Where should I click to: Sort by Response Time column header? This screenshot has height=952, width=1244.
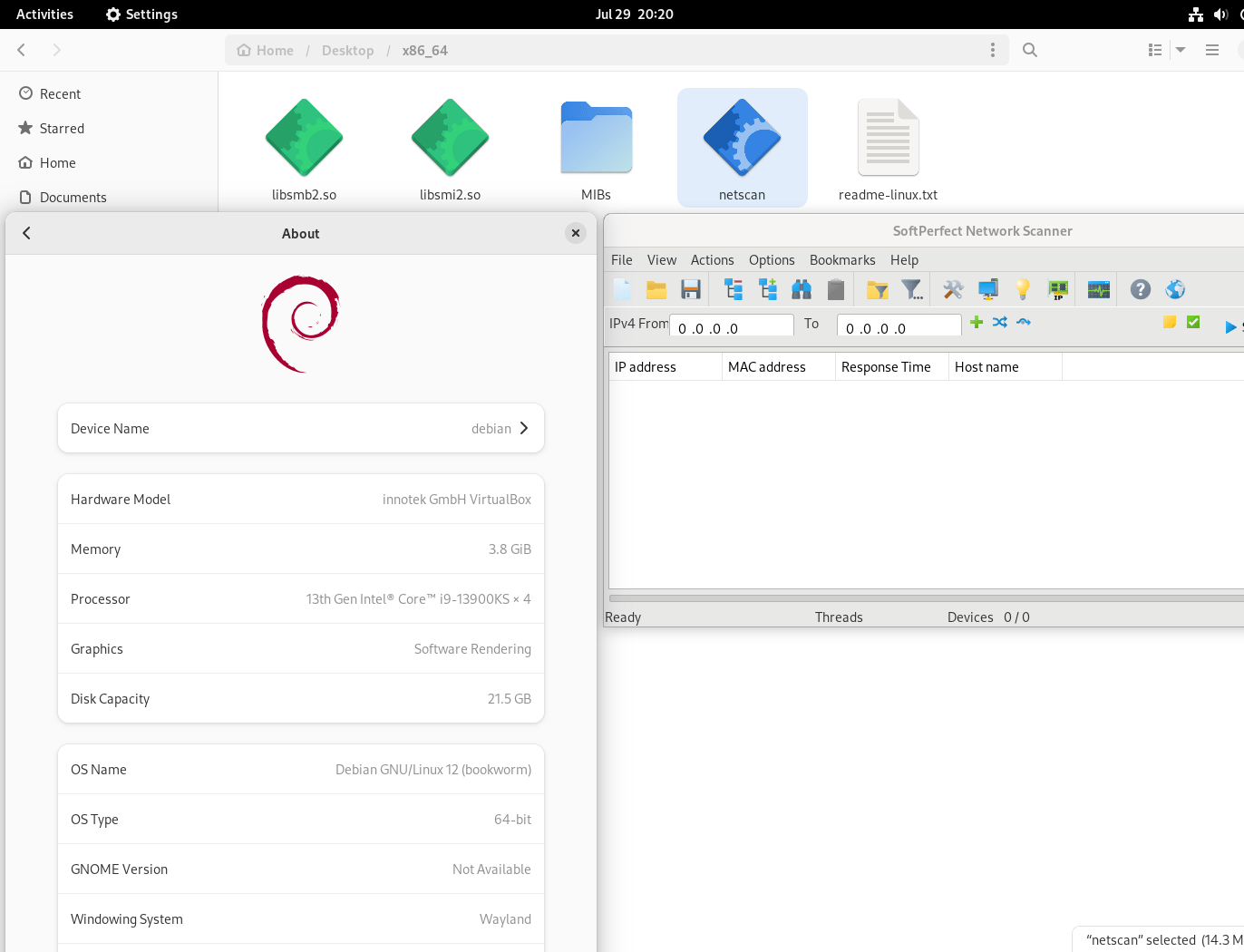click(892, 367)
